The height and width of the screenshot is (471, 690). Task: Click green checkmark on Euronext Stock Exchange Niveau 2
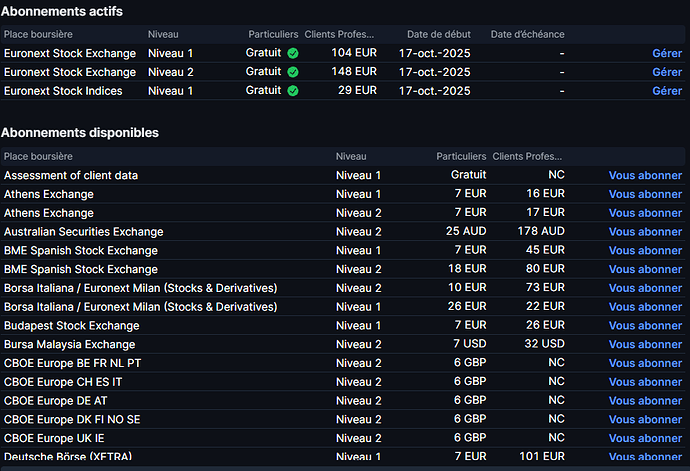click(x=293, y=72)
